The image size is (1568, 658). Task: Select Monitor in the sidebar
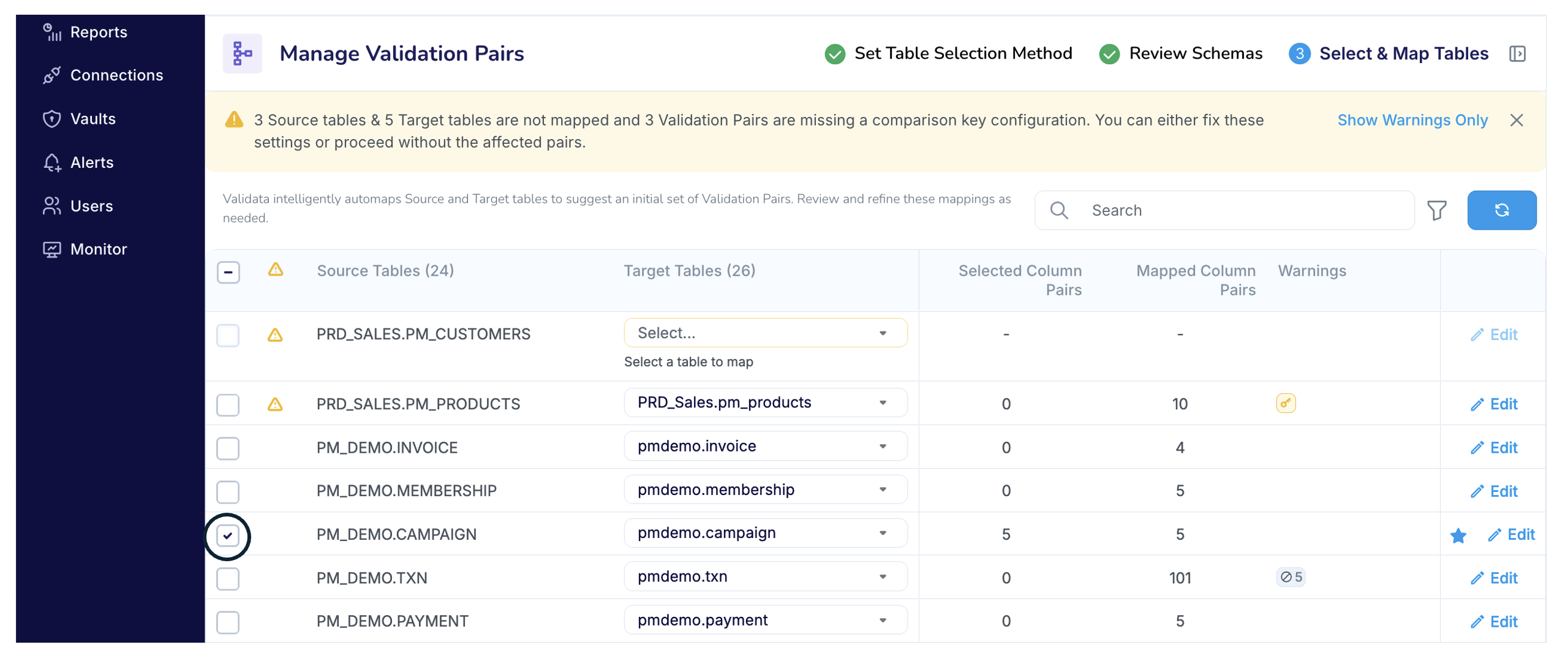(99, 249)
